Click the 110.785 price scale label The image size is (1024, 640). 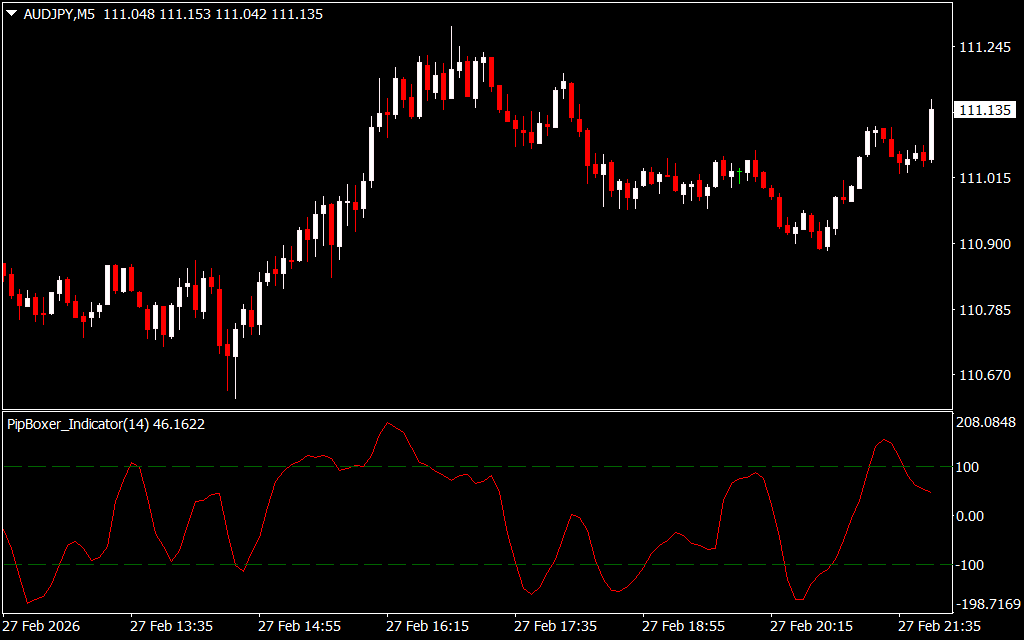[984, 310]
